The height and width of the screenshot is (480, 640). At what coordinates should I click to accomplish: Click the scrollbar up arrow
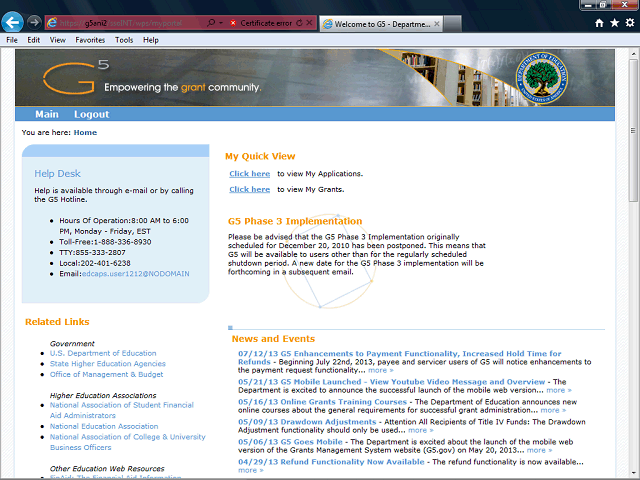click(x=633, y=53)
